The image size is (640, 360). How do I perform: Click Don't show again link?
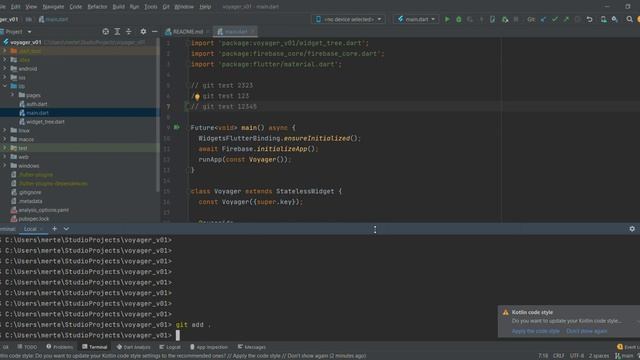click(x=587, y=331)
